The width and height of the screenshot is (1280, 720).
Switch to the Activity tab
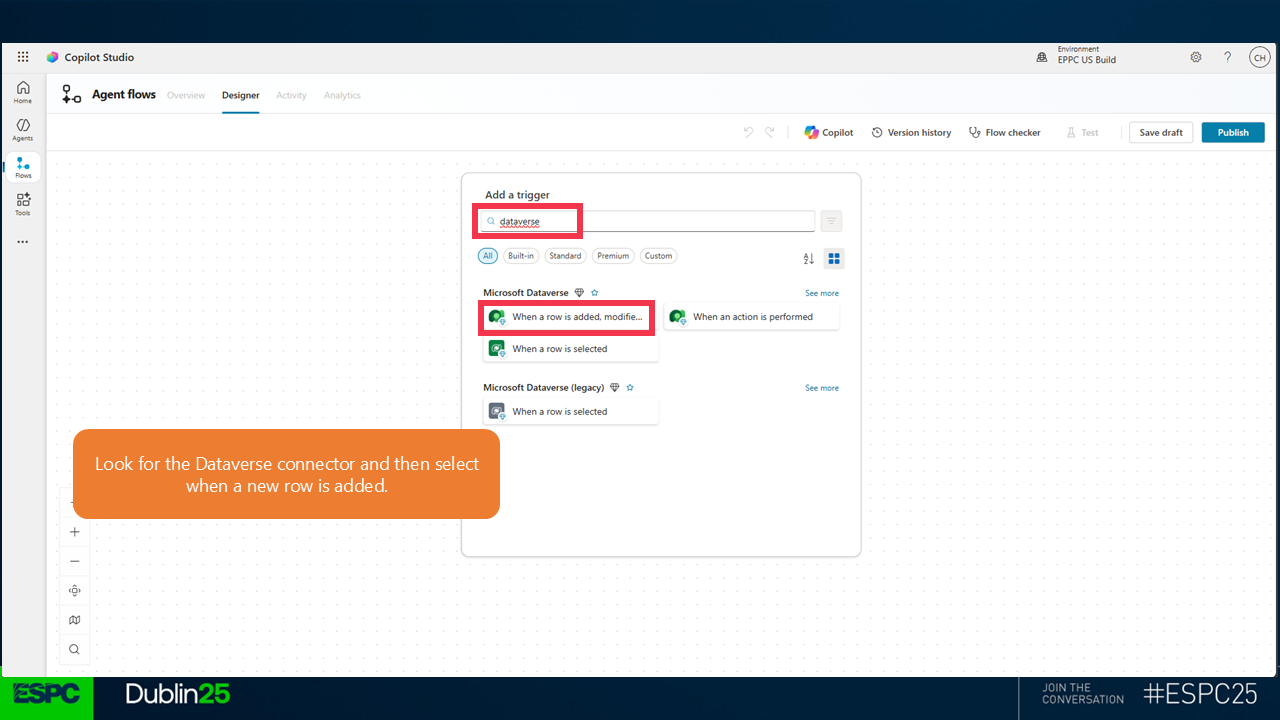(291, 95)
